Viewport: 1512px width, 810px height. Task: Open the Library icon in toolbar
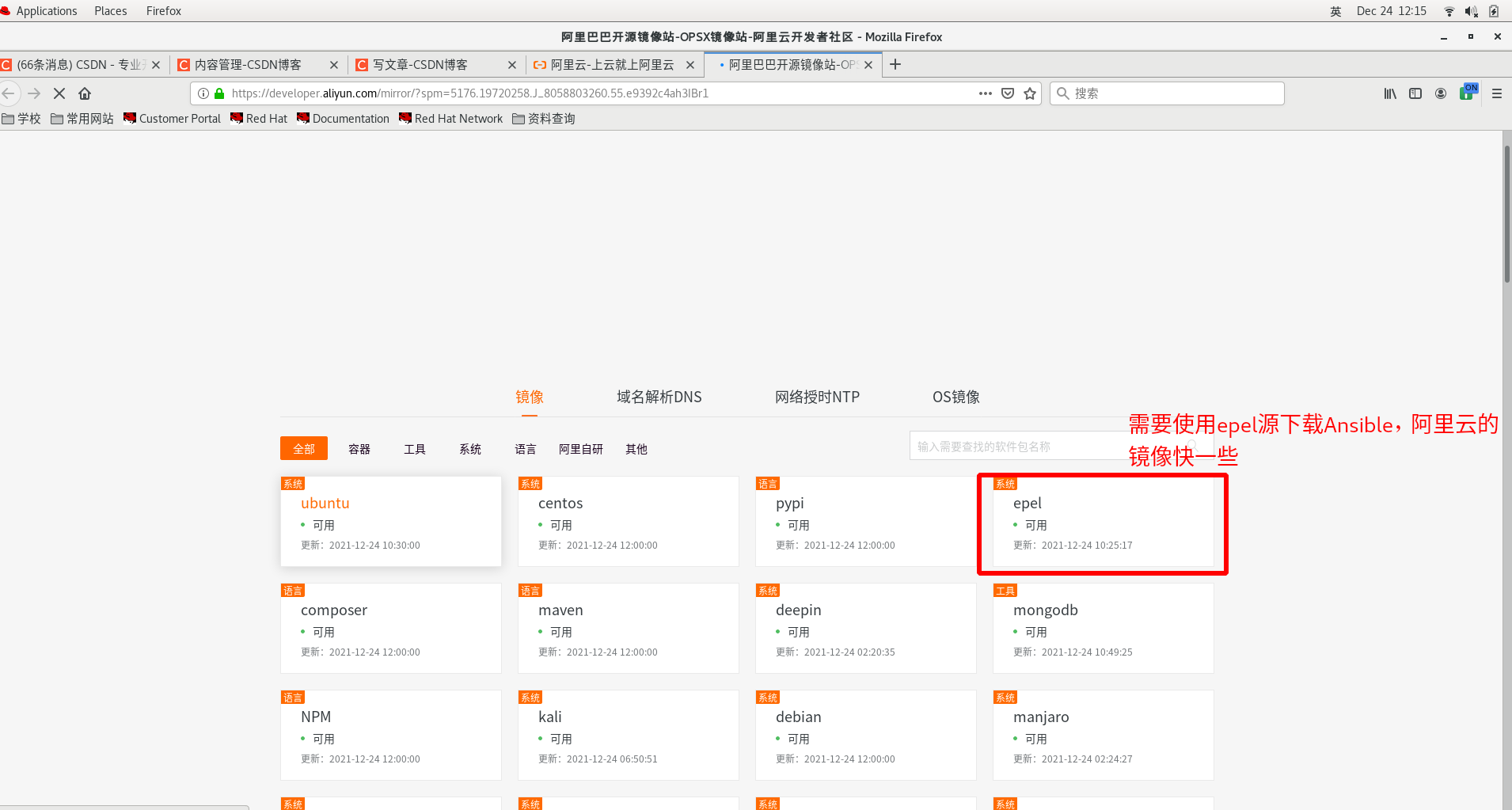coord(1390,93)
